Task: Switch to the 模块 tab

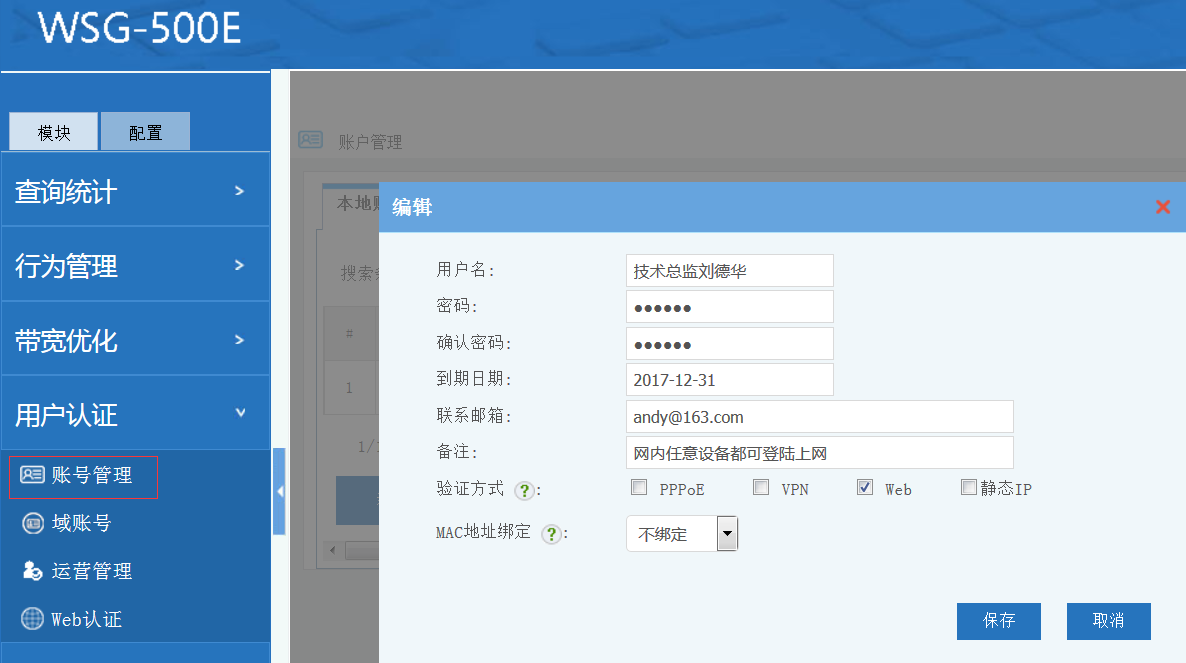Action: 54,132
